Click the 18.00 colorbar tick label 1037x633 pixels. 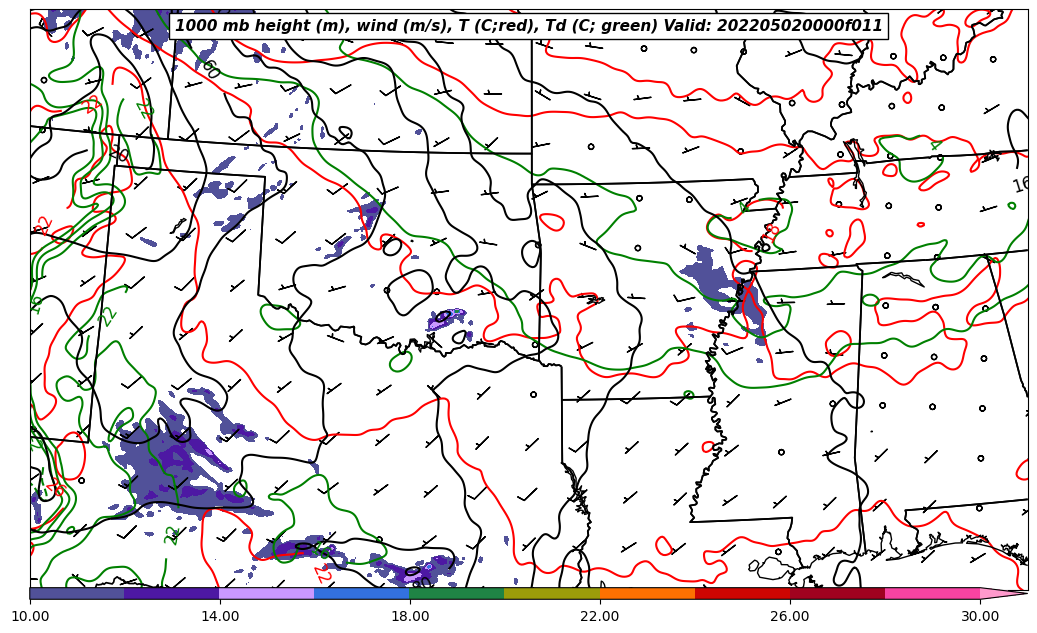pos(410,616)
